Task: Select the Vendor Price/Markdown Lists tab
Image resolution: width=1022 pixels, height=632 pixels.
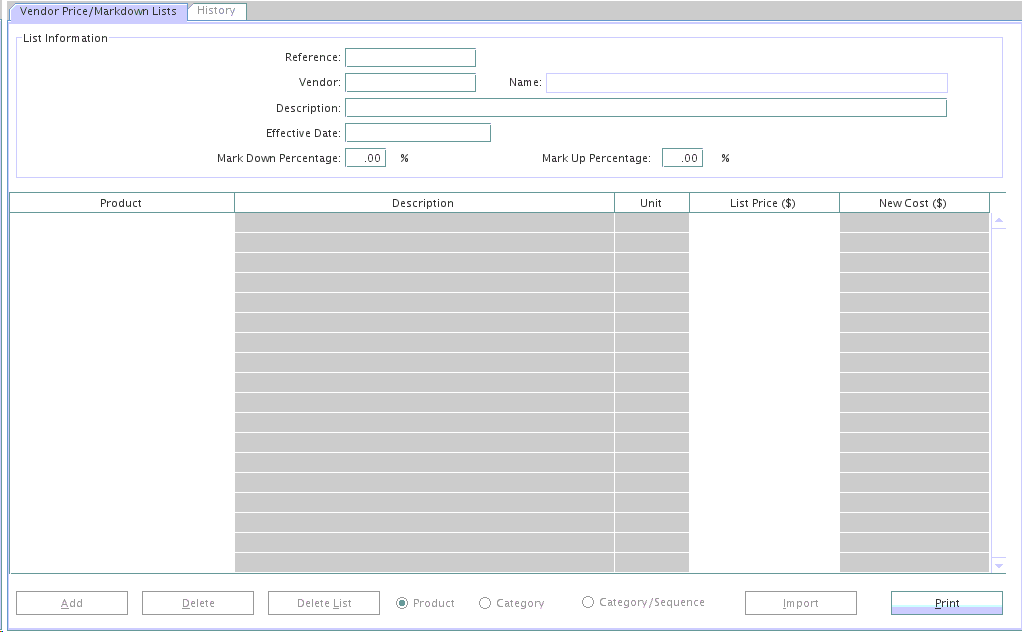Action: (x=98, y=11)
